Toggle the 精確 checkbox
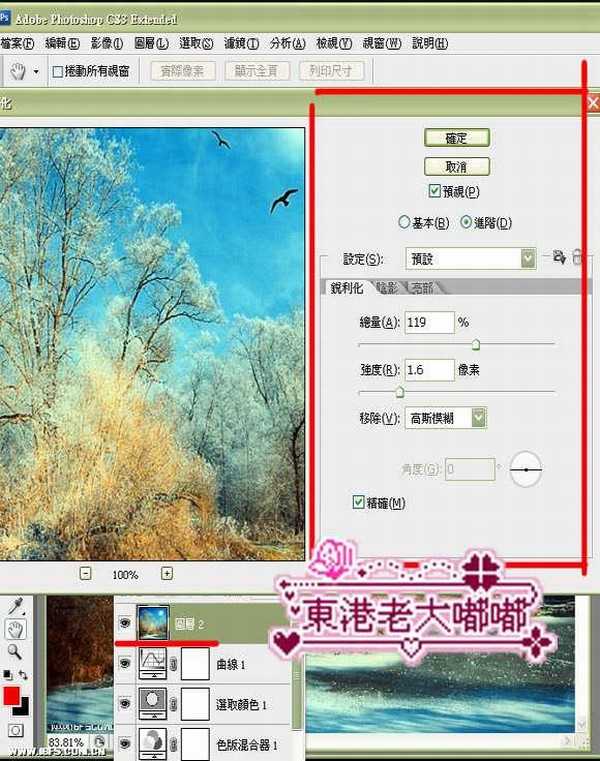The height and width of the screenshot is (761, 600). pos(359,502)
